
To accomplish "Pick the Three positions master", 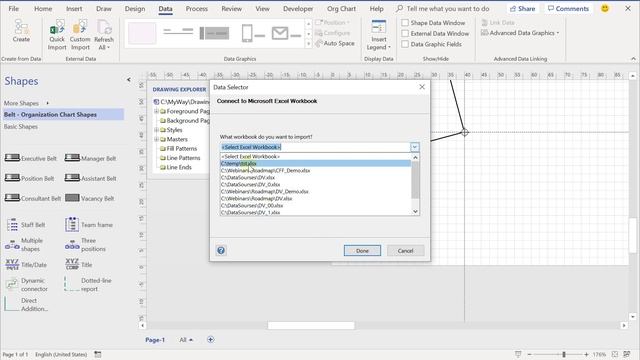I will point(85,245).
